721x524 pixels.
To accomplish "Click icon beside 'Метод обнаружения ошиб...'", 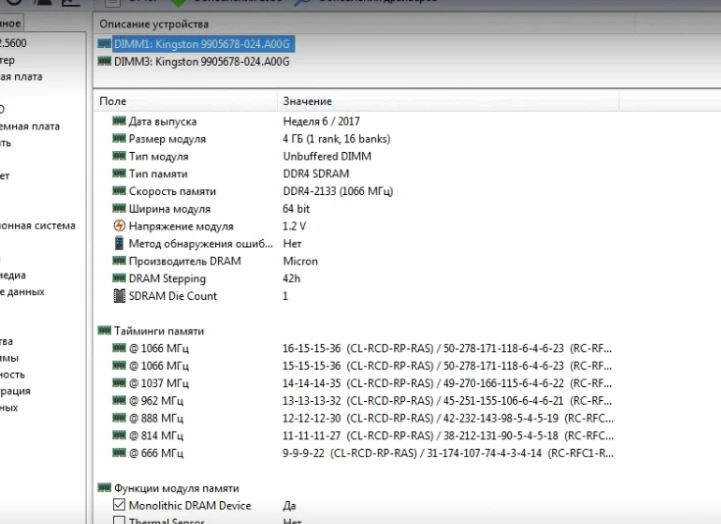I will (x=119, y=243).
